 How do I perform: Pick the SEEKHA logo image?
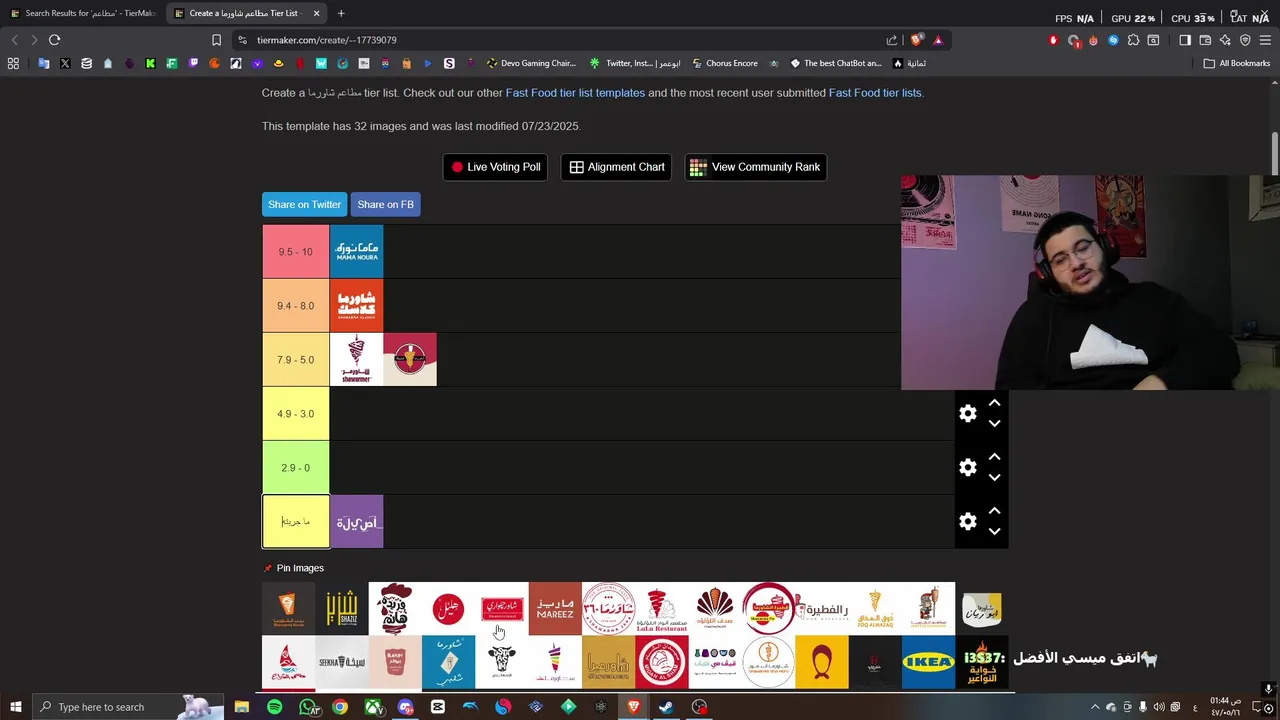point(342,662)
